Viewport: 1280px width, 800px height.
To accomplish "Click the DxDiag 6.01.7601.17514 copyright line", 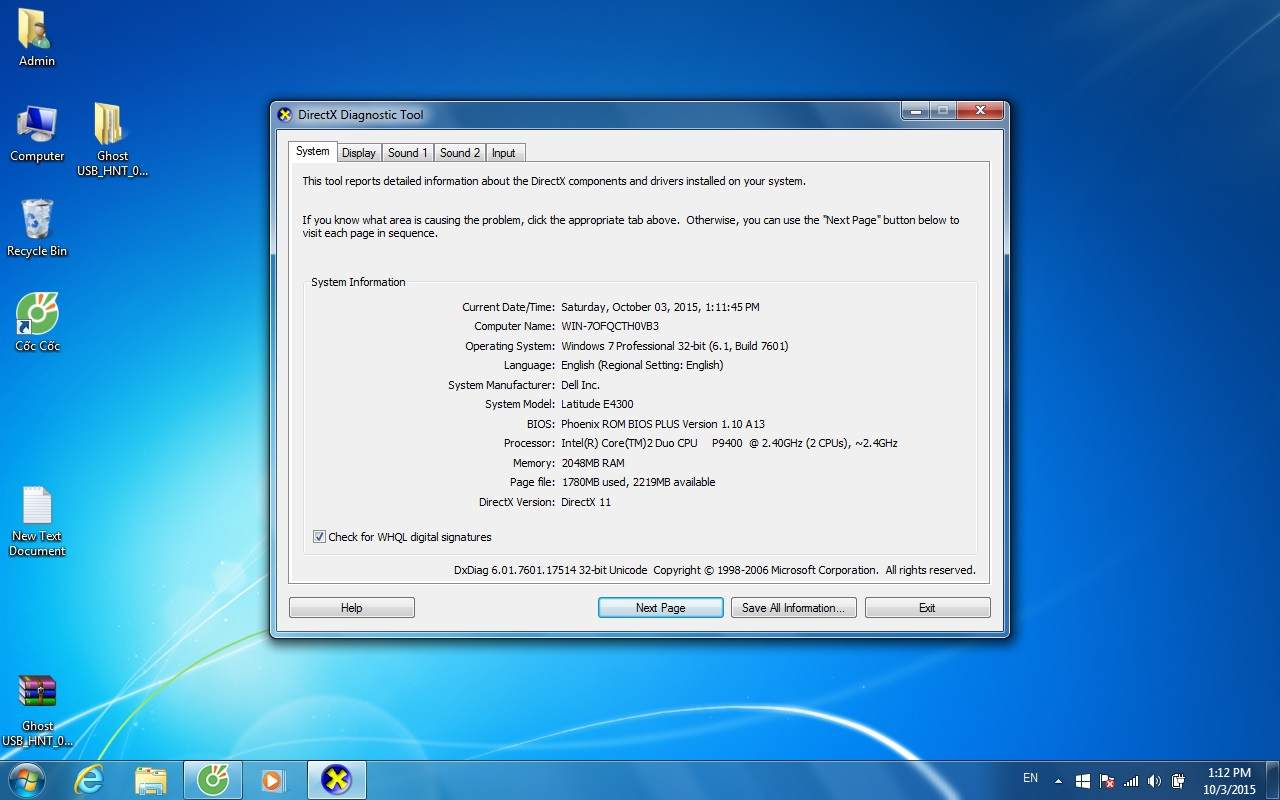I will pyautogui.click(x=714, y=570).
